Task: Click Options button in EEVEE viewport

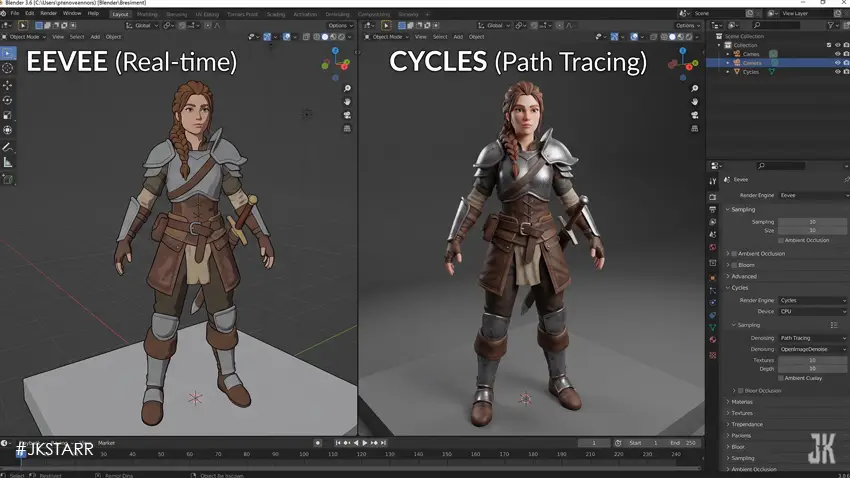Action: 340,25
